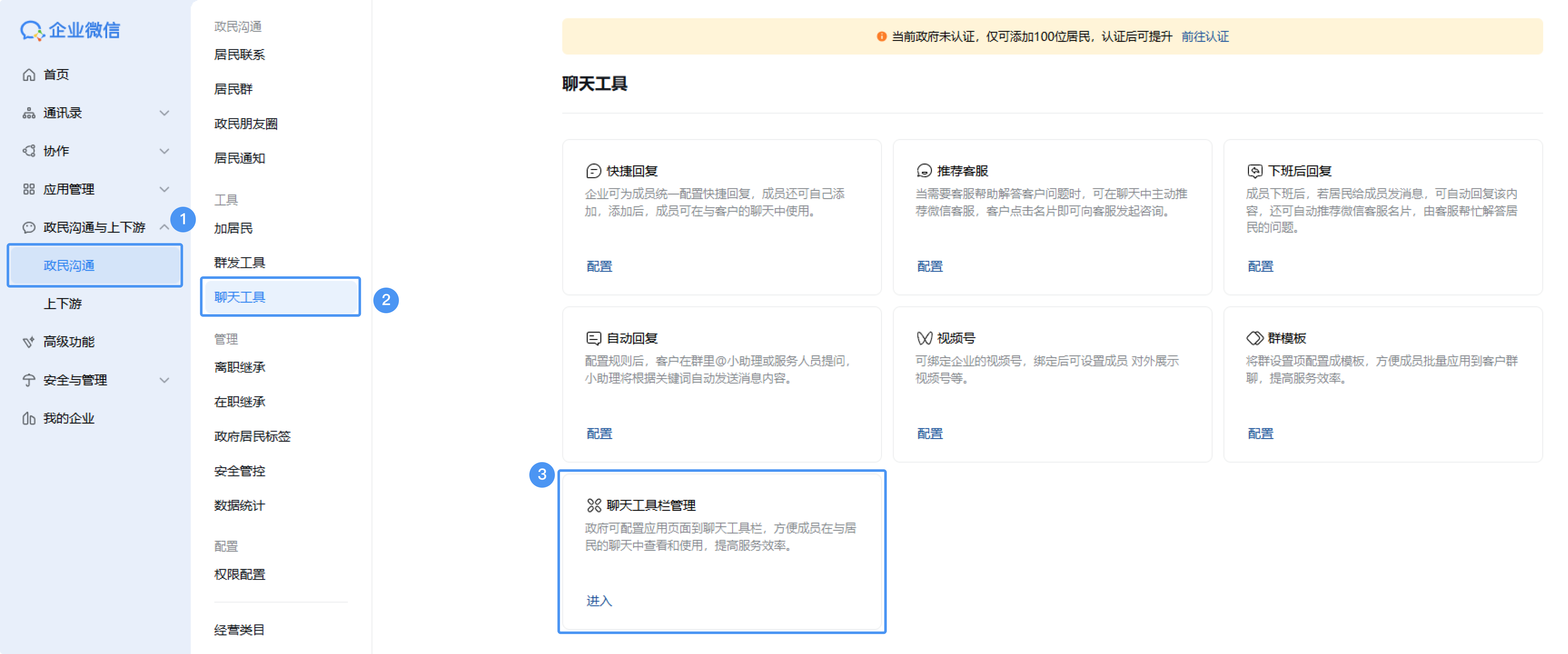The image size is (1568, 654).
Task: Click the 企业微信 logo
Action: pyautogui.click(x=70, y=30)
